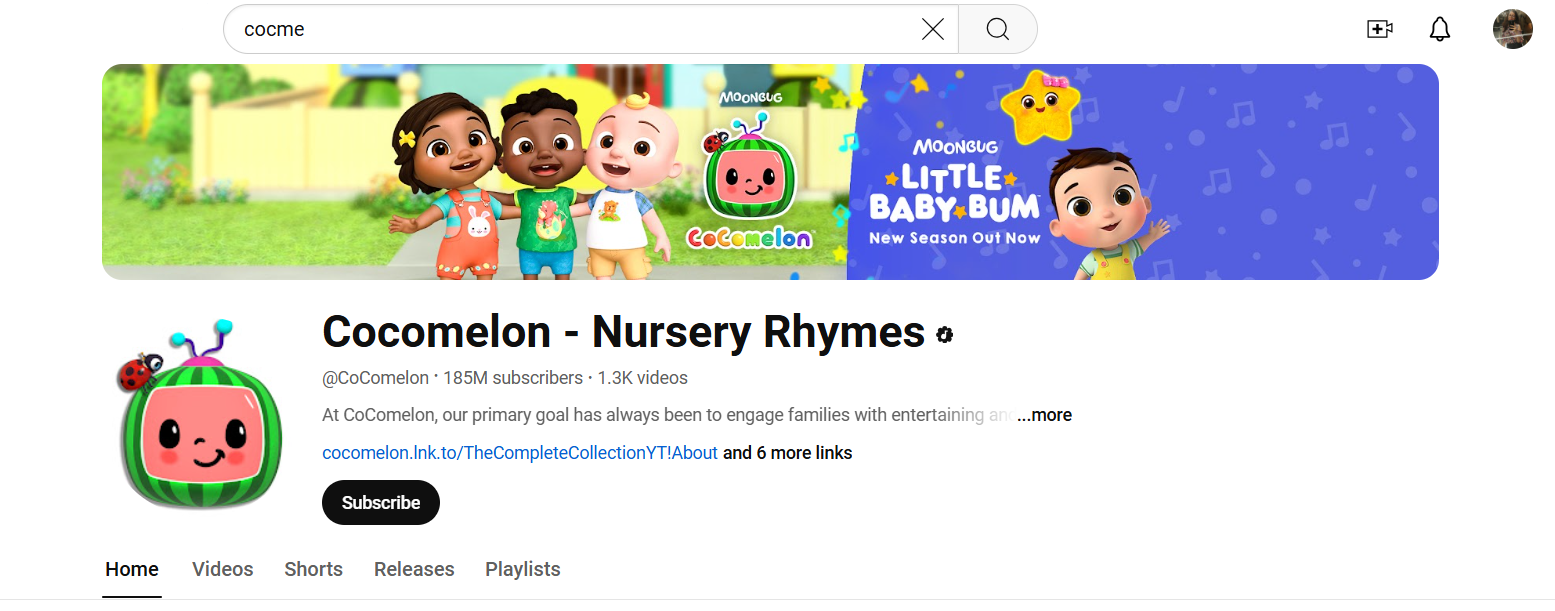Open your profile avatar menu
Screen dimensions: 1555x611
(x=1512, y=29)
